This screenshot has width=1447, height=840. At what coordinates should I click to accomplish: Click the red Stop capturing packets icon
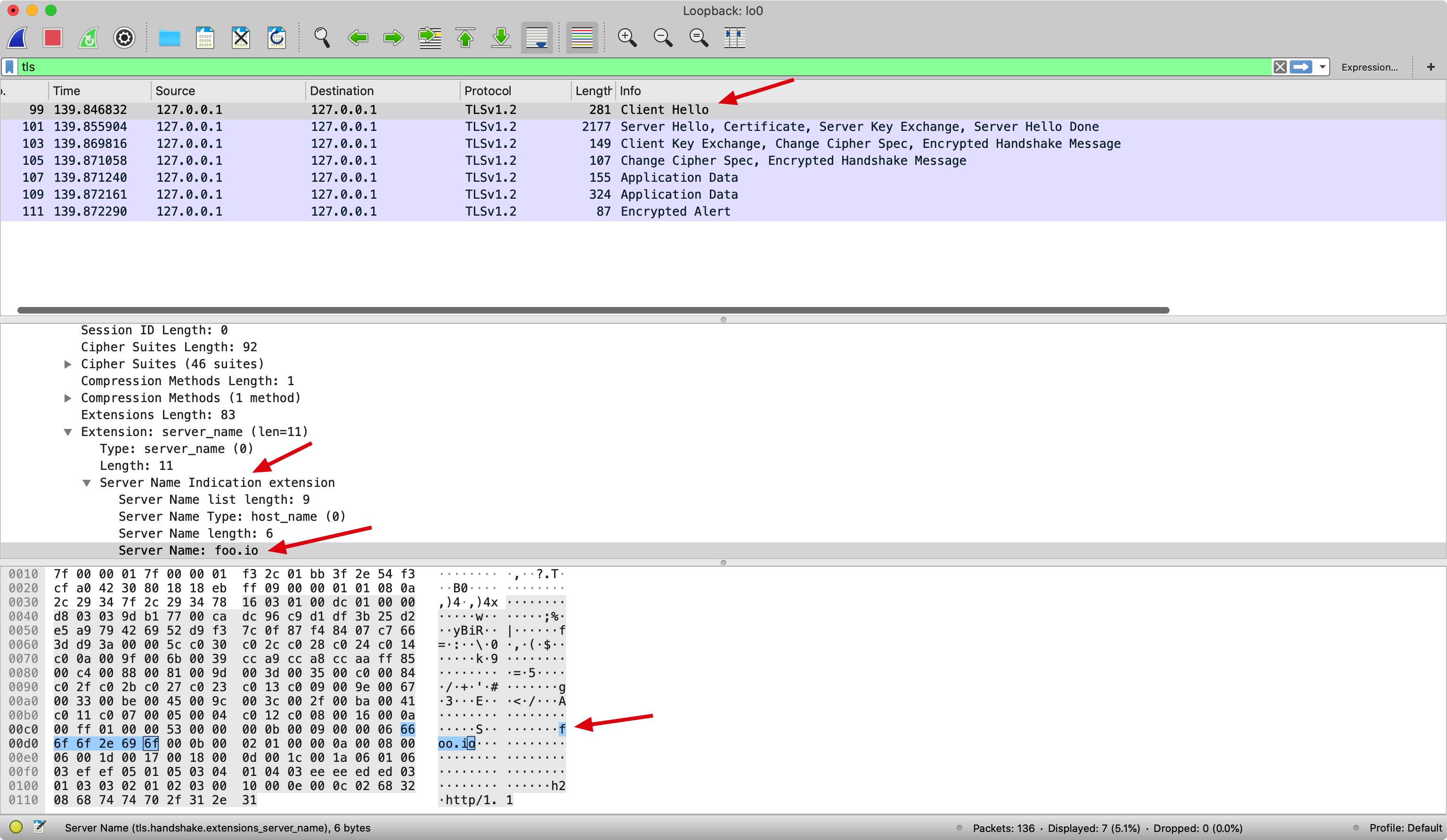click(52, 38)
